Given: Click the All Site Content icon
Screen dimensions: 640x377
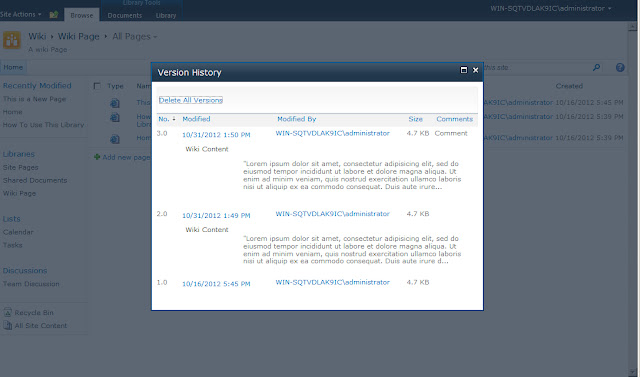Looking at the screenshot, I should pos(7,325).
